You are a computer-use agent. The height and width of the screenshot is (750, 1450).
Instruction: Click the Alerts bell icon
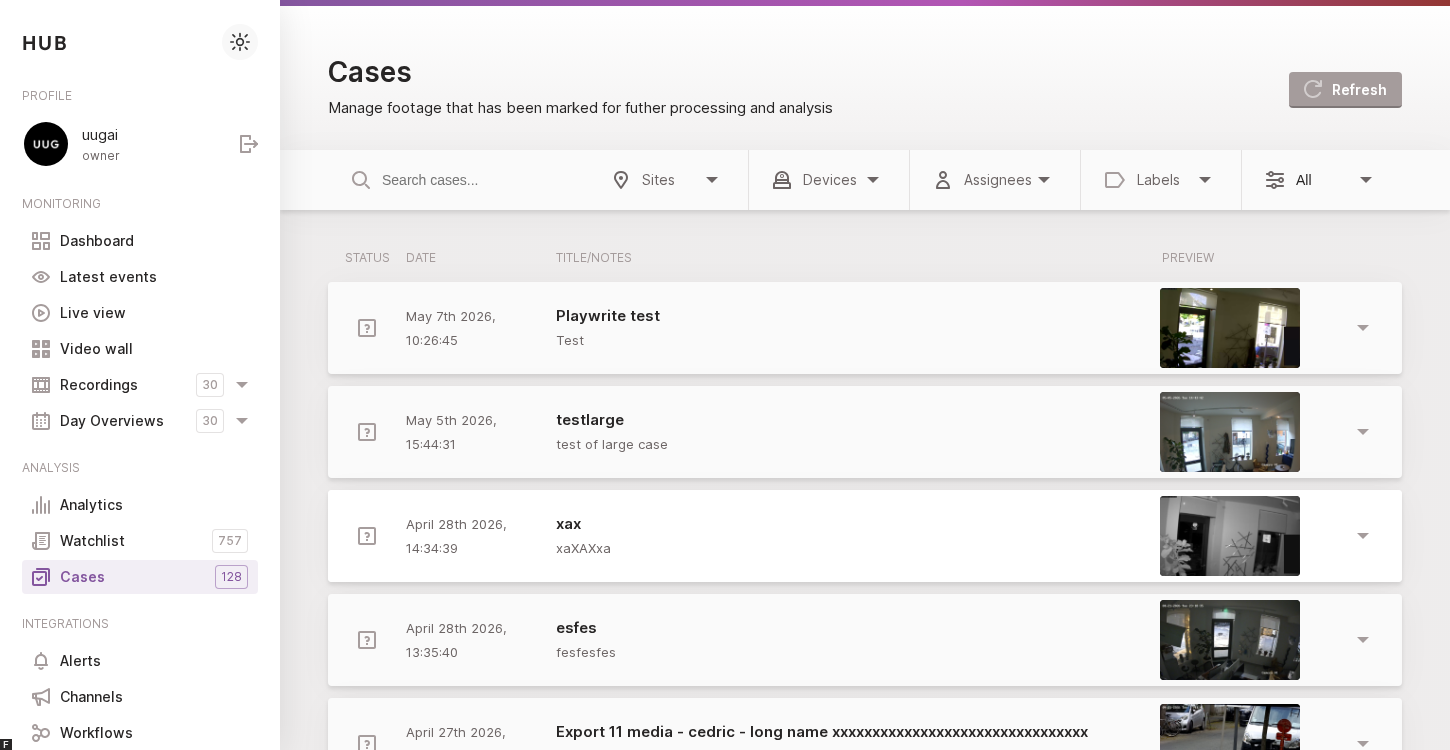tap(41, 661)
